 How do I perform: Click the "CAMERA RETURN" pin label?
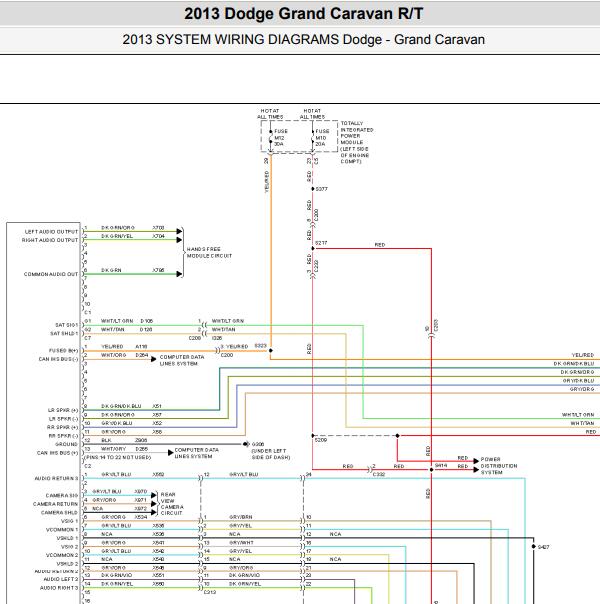(55, 504)
